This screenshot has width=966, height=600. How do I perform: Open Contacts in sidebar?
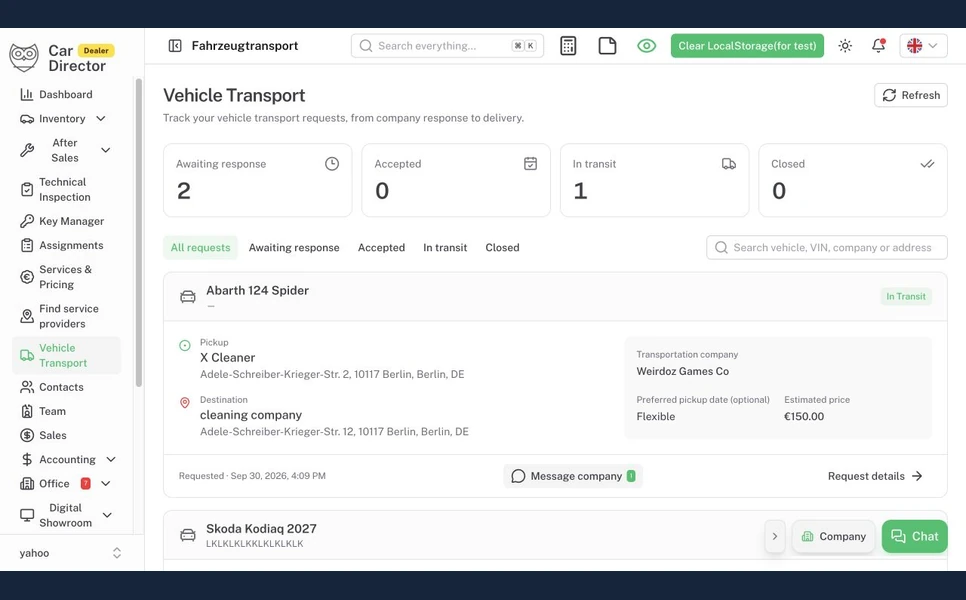point(61,387)
